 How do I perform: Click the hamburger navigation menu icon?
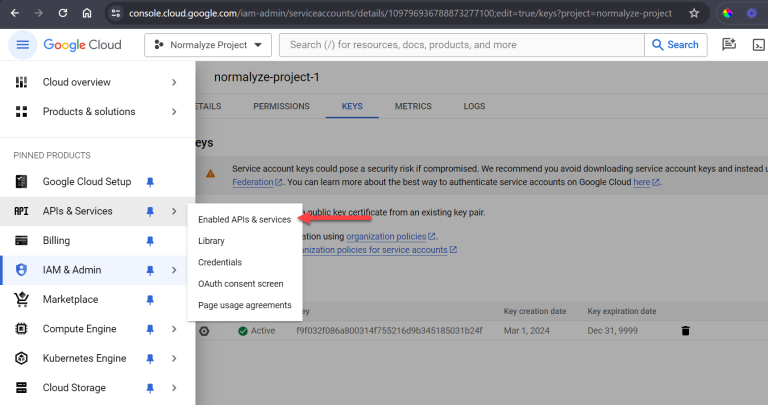pos(23,45)
